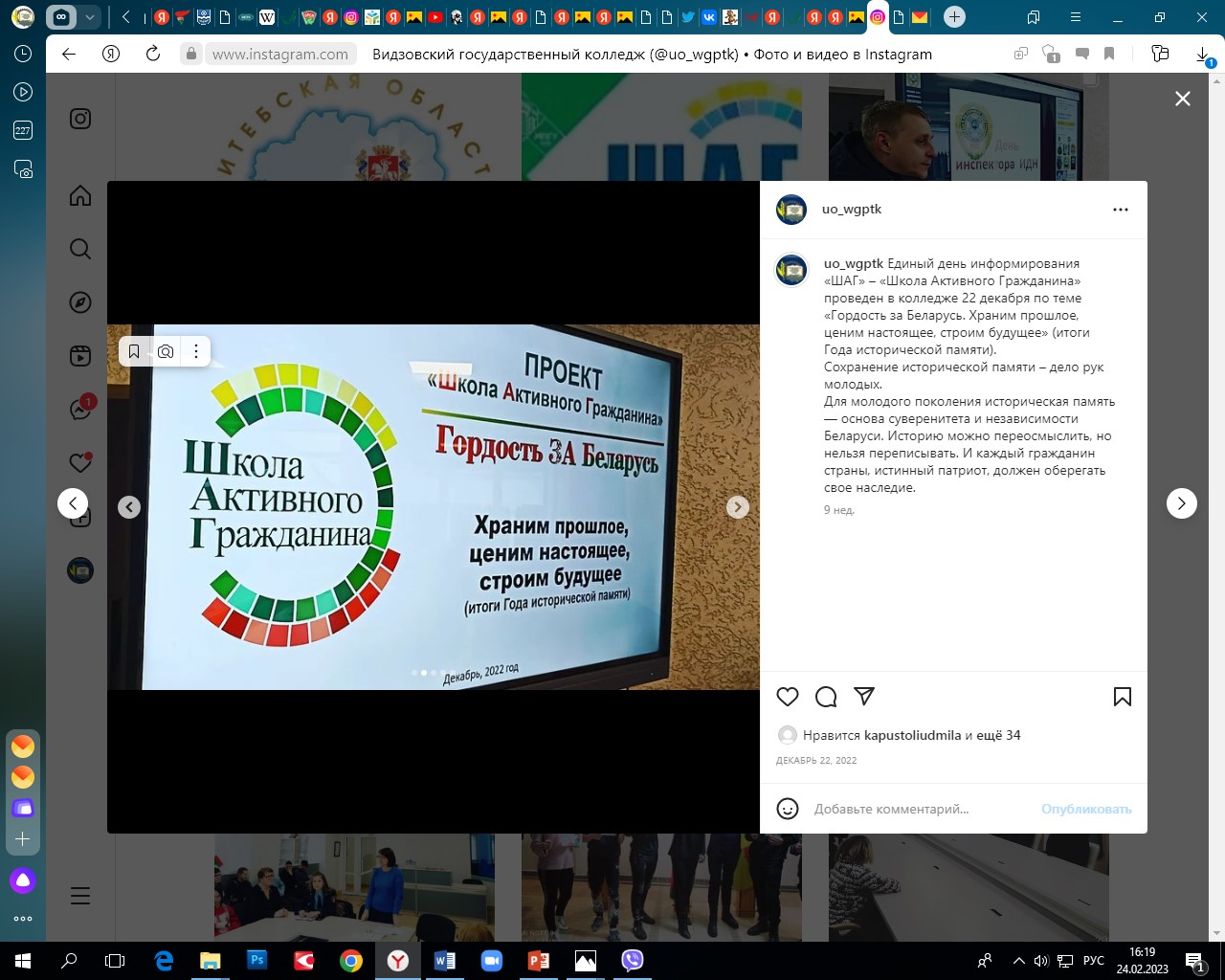This screenshot has height=980, width=1225.
Task: Open Viber from the taskbar
Action: click(633, 960)
